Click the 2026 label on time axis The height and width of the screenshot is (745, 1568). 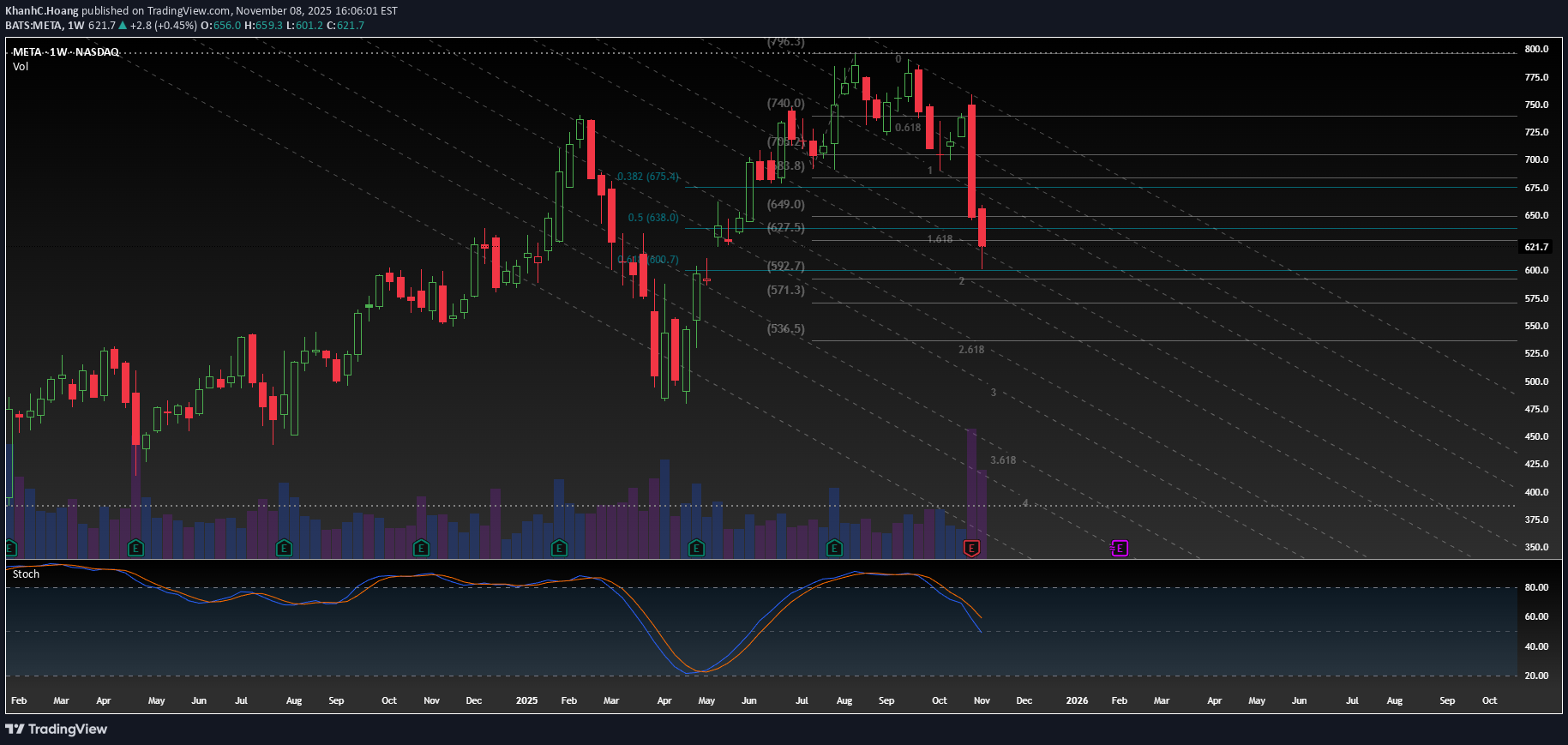click(x=1077, y=700)
